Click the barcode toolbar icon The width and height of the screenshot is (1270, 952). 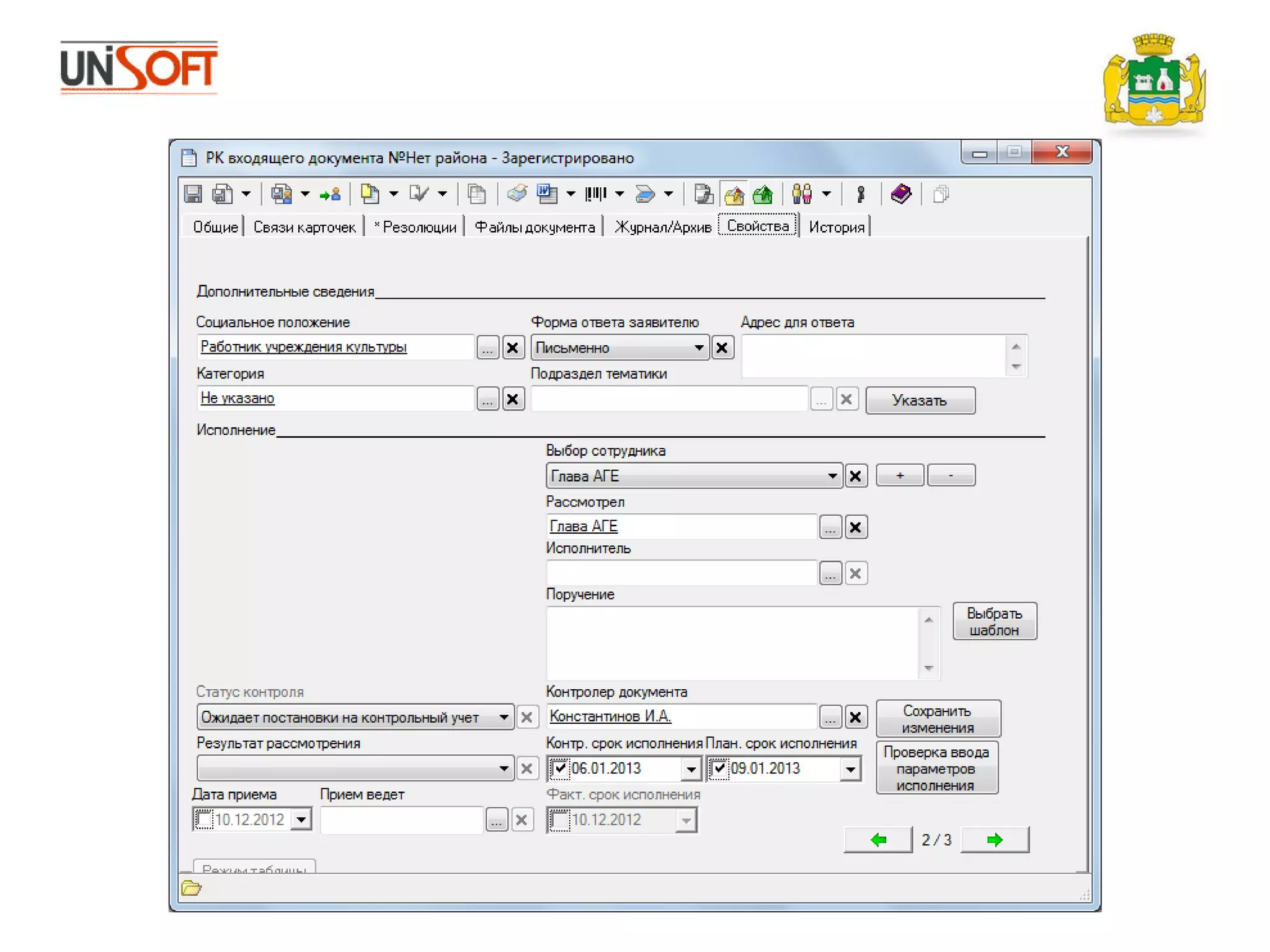595,195
